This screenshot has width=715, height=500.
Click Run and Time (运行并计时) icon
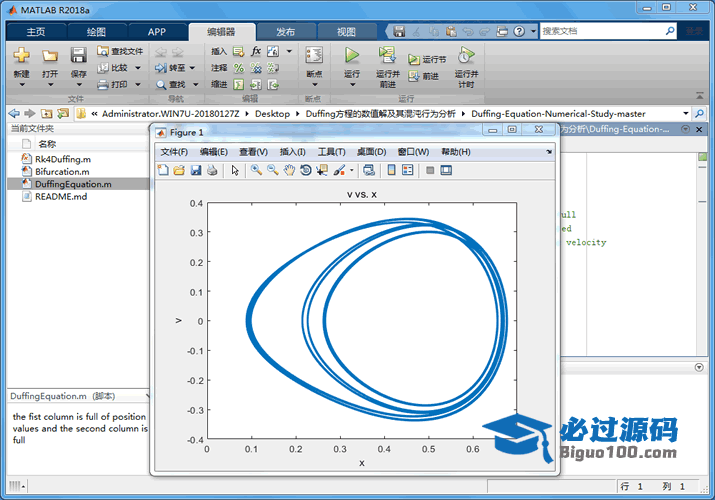coord(466,55)
